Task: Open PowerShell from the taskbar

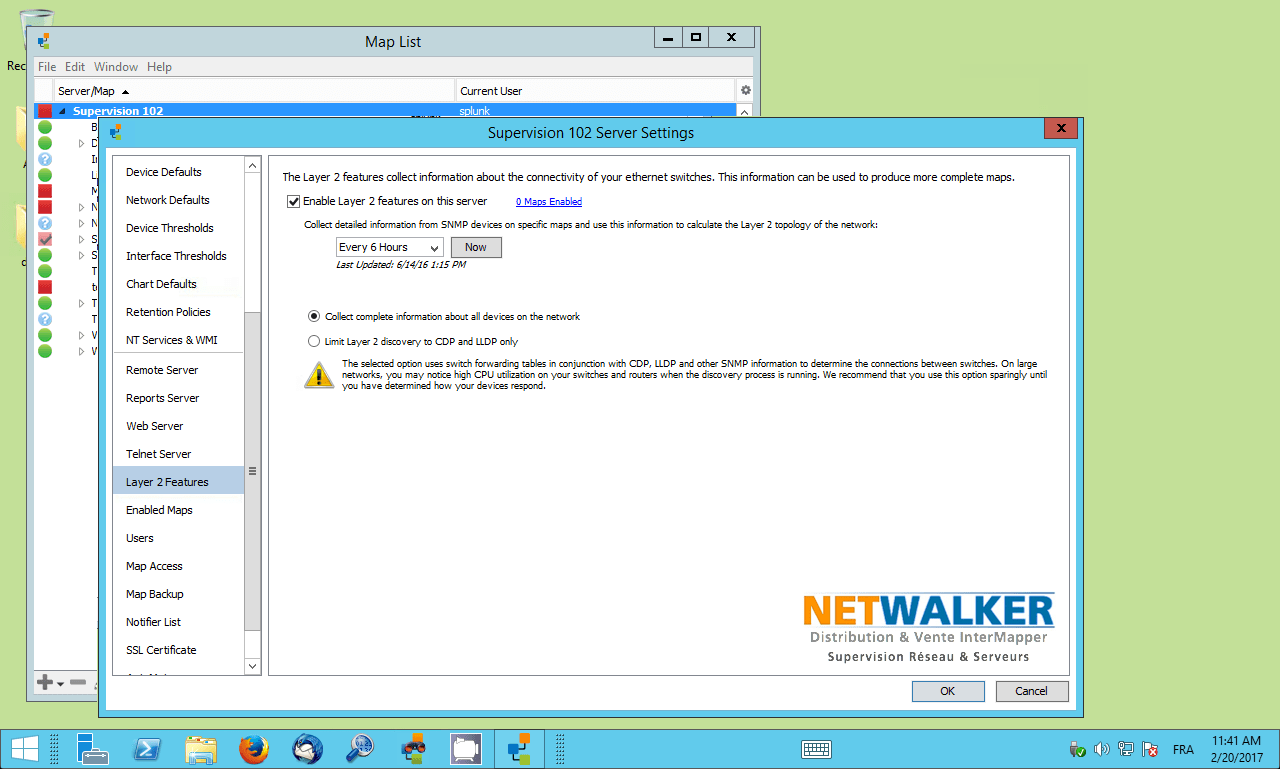Action: pos(150,749)
